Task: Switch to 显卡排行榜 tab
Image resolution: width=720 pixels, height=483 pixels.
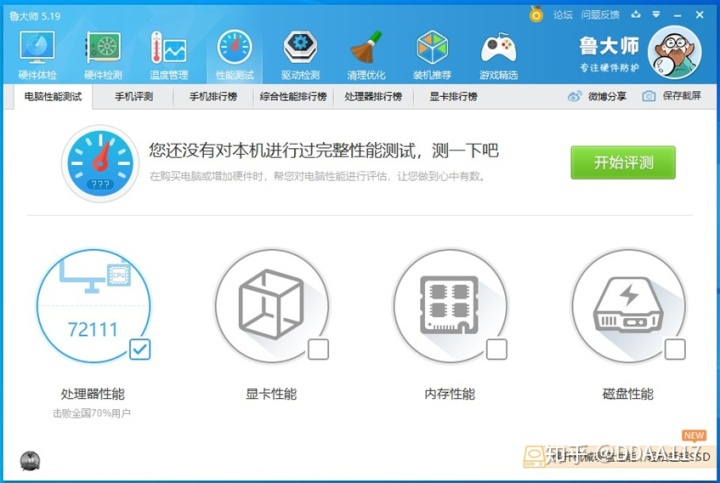Action: [x=453, y=96]
